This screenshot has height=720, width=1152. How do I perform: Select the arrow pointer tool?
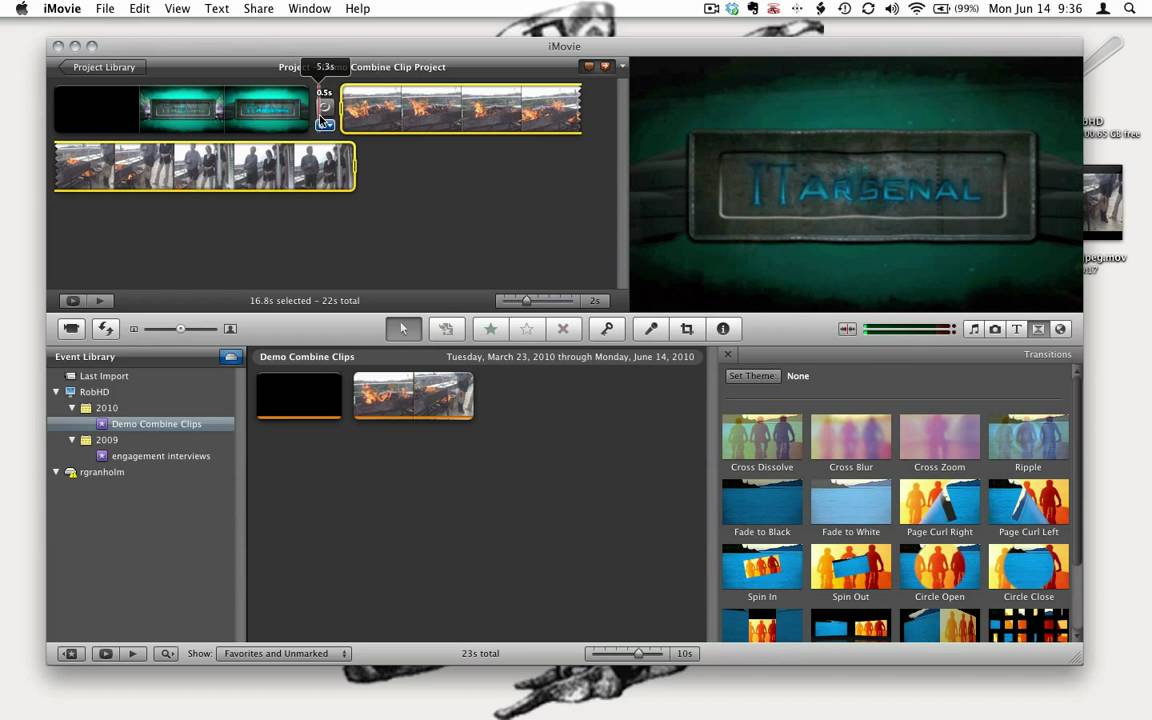[403, 329]
